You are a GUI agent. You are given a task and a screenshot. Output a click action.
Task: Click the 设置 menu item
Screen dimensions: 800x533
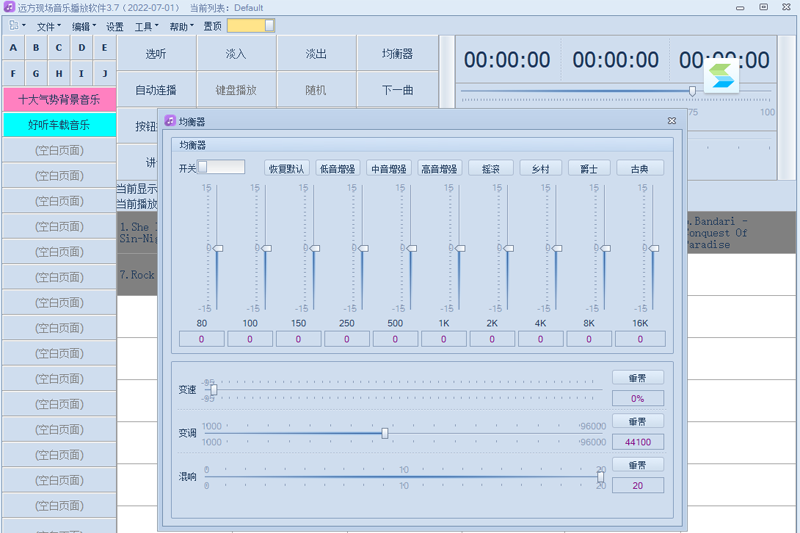click(x=115, y=26)
